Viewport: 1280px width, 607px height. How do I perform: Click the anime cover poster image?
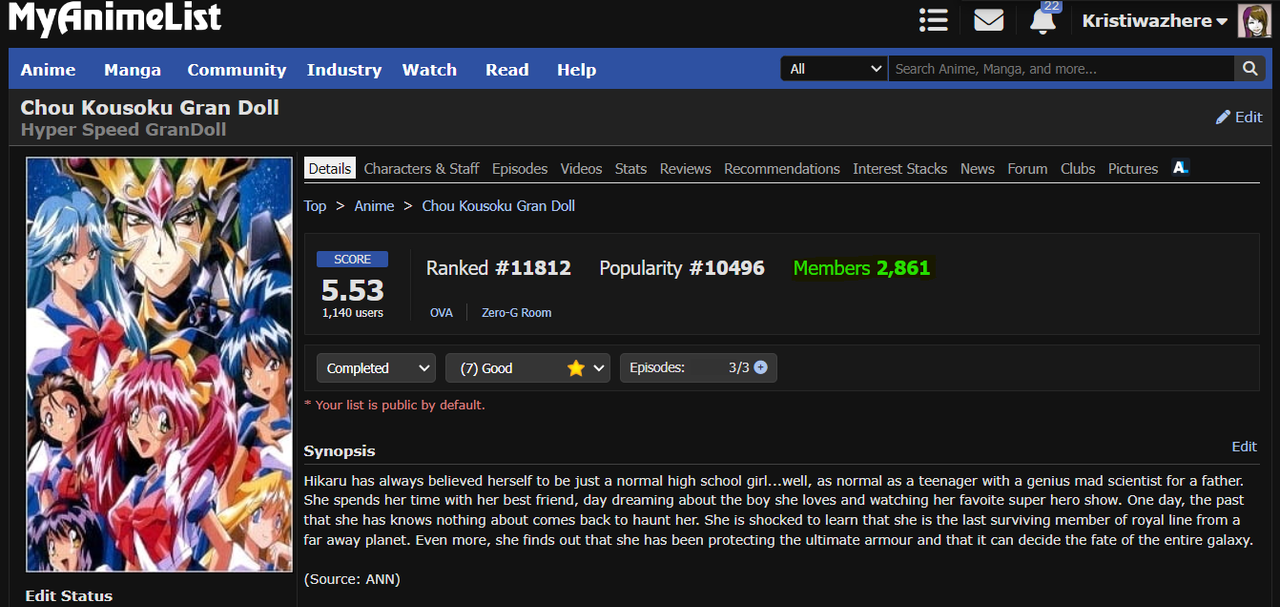159,364
